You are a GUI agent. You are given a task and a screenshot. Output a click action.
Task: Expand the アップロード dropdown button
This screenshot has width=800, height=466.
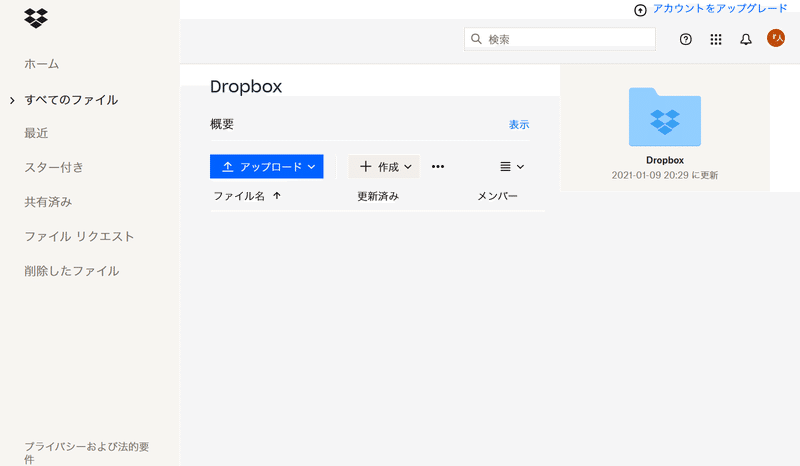267,166
